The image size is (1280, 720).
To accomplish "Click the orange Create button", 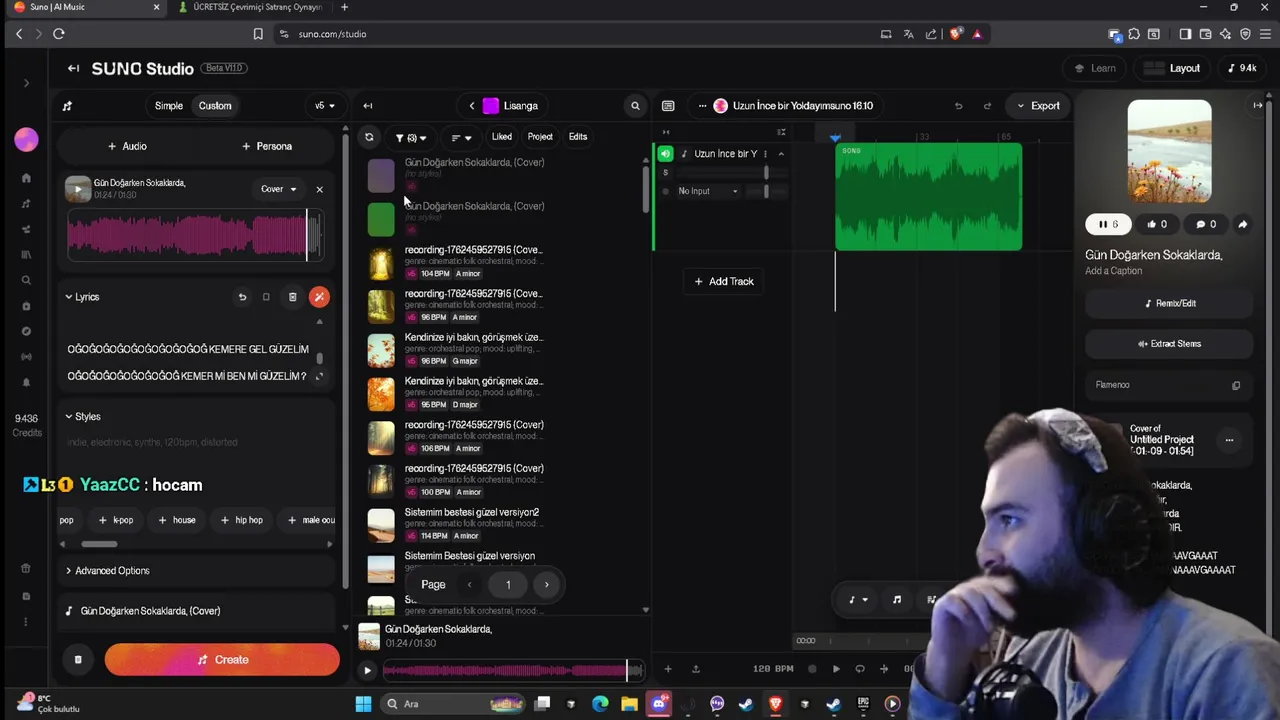I will (222, 660).
